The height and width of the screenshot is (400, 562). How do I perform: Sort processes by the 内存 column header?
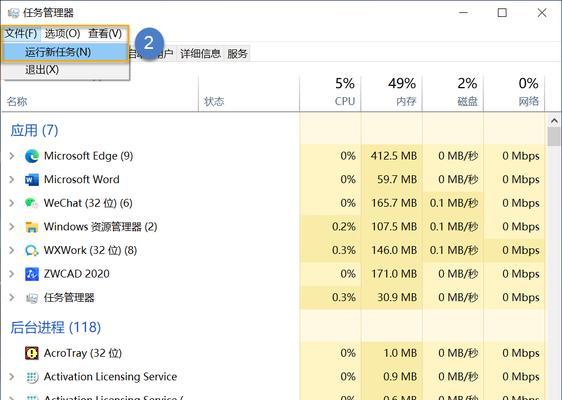(392, 92)
